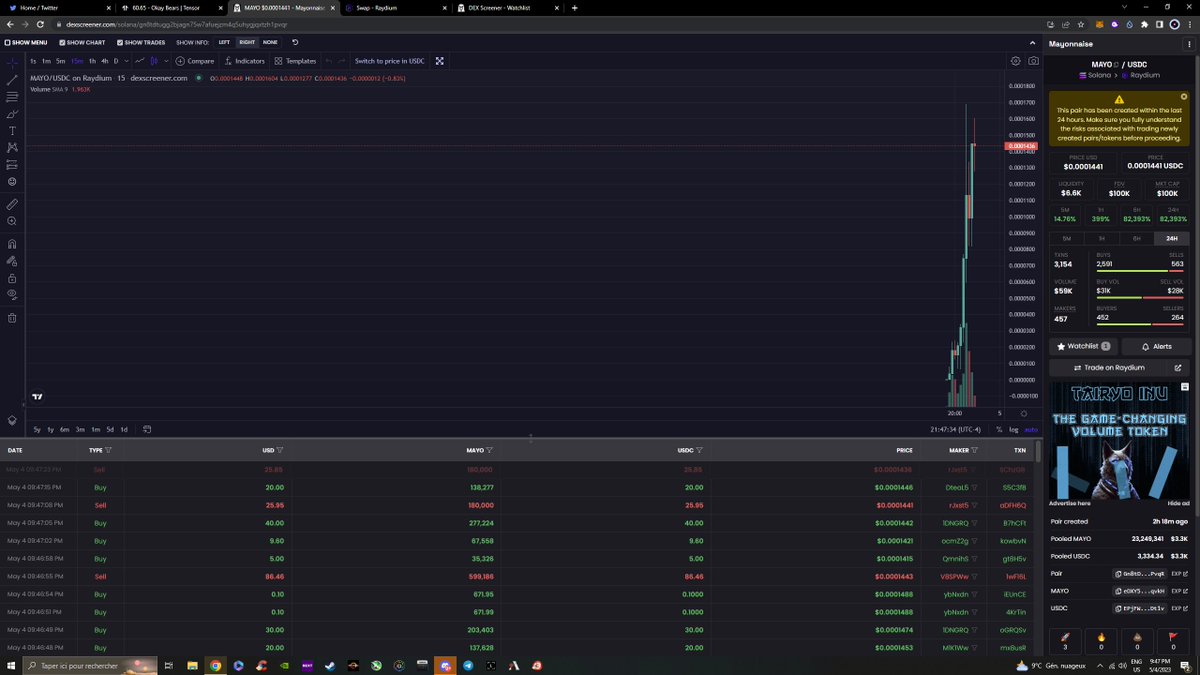Open chart settings gear icon
This screenshot has width=1200, height=675.
pos(1016,61)
